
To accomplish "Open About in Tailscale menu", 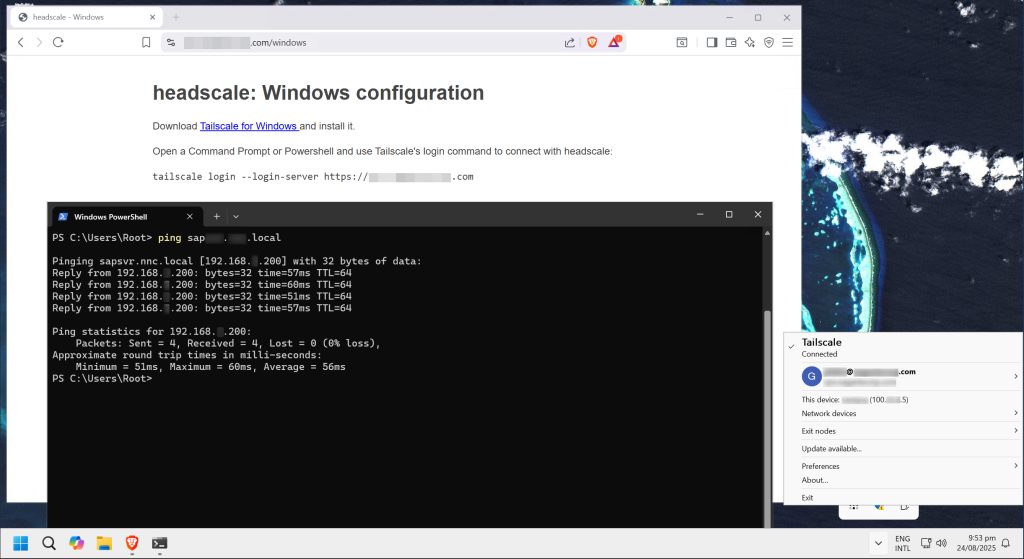I will click(x=904, y=480).
